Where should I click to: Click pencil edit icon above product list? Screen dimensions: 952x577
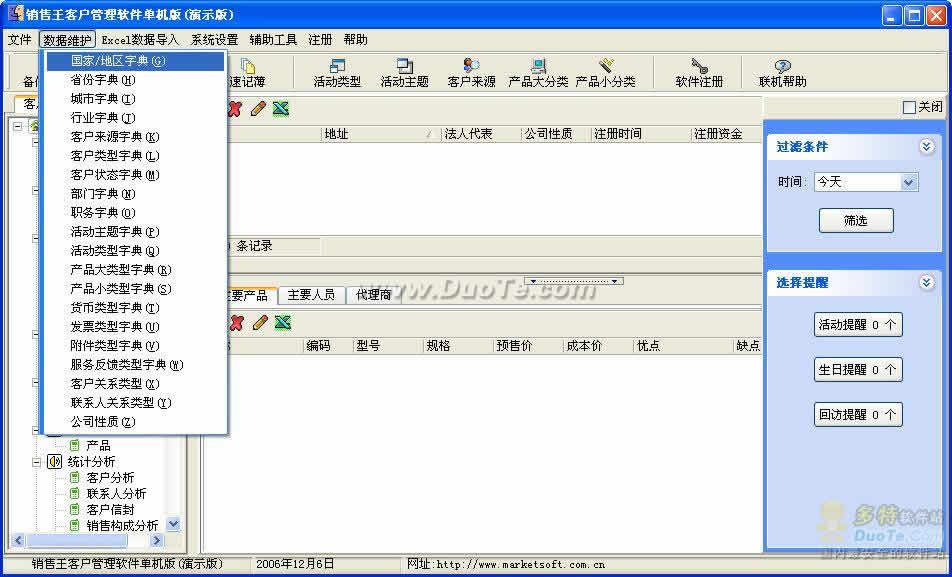click(258, 322)
